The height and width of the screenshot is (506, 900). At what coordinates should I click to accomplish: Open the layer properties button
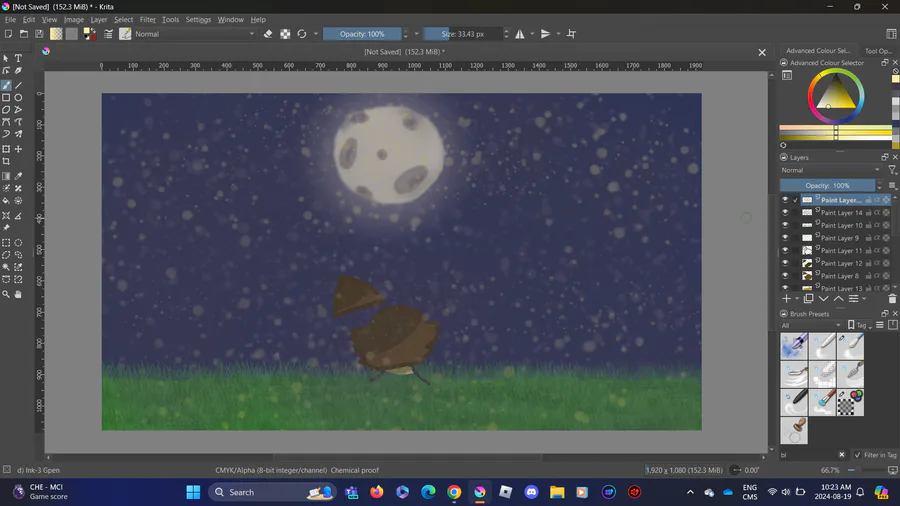[854, 298]
